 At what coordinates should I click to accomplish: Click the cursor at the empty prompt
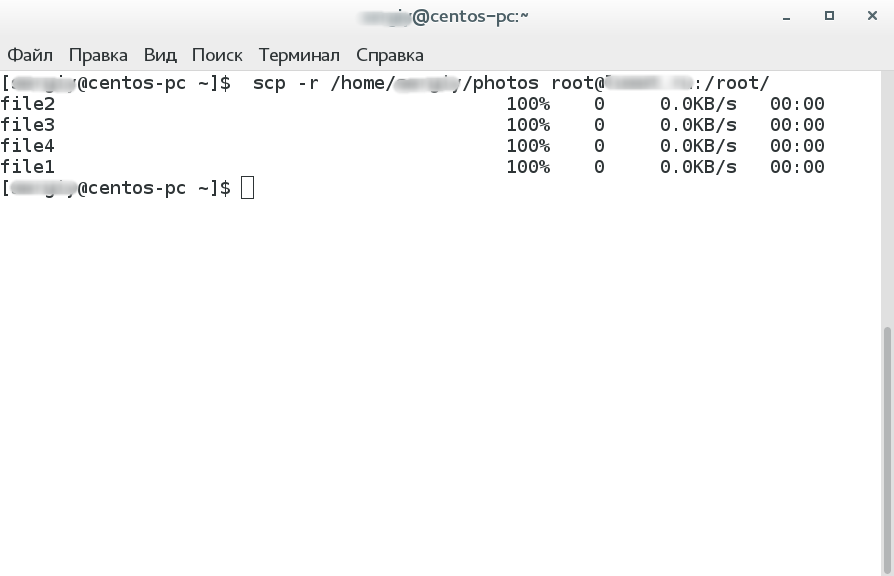point(248,188)
